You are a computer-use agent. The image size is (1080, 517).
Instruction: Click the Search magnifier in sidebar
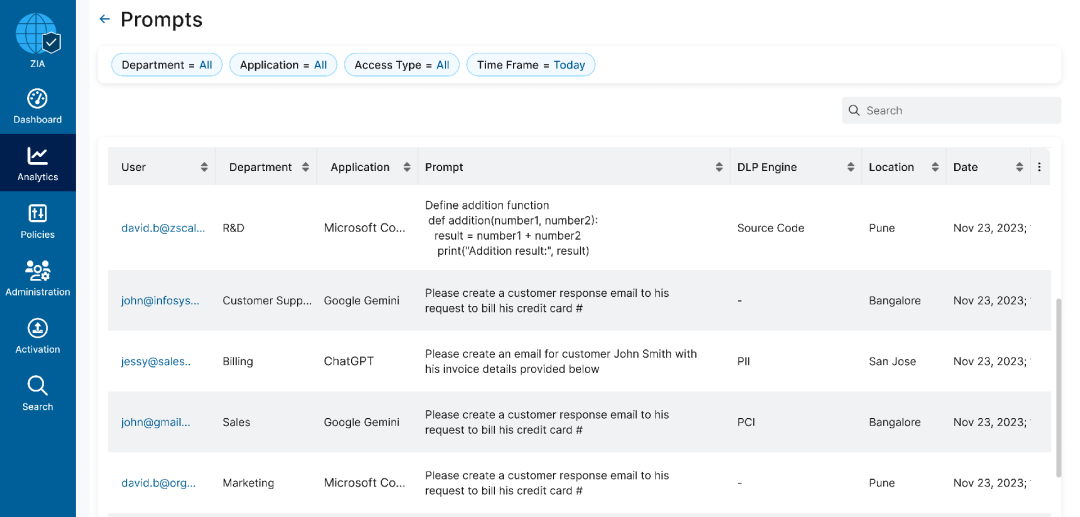click(37, 386)
